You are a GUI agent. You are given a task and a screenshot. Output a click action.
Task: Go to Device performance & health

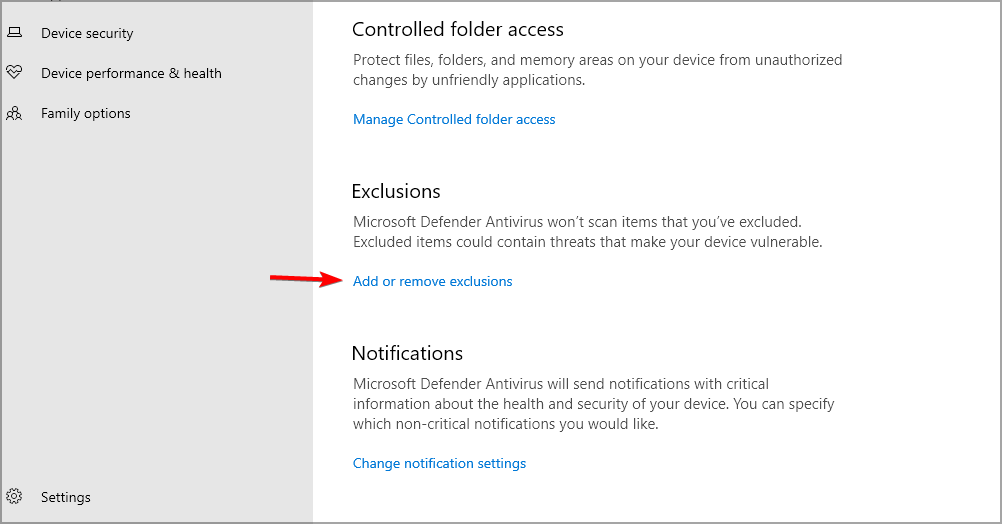coord(131,73)
